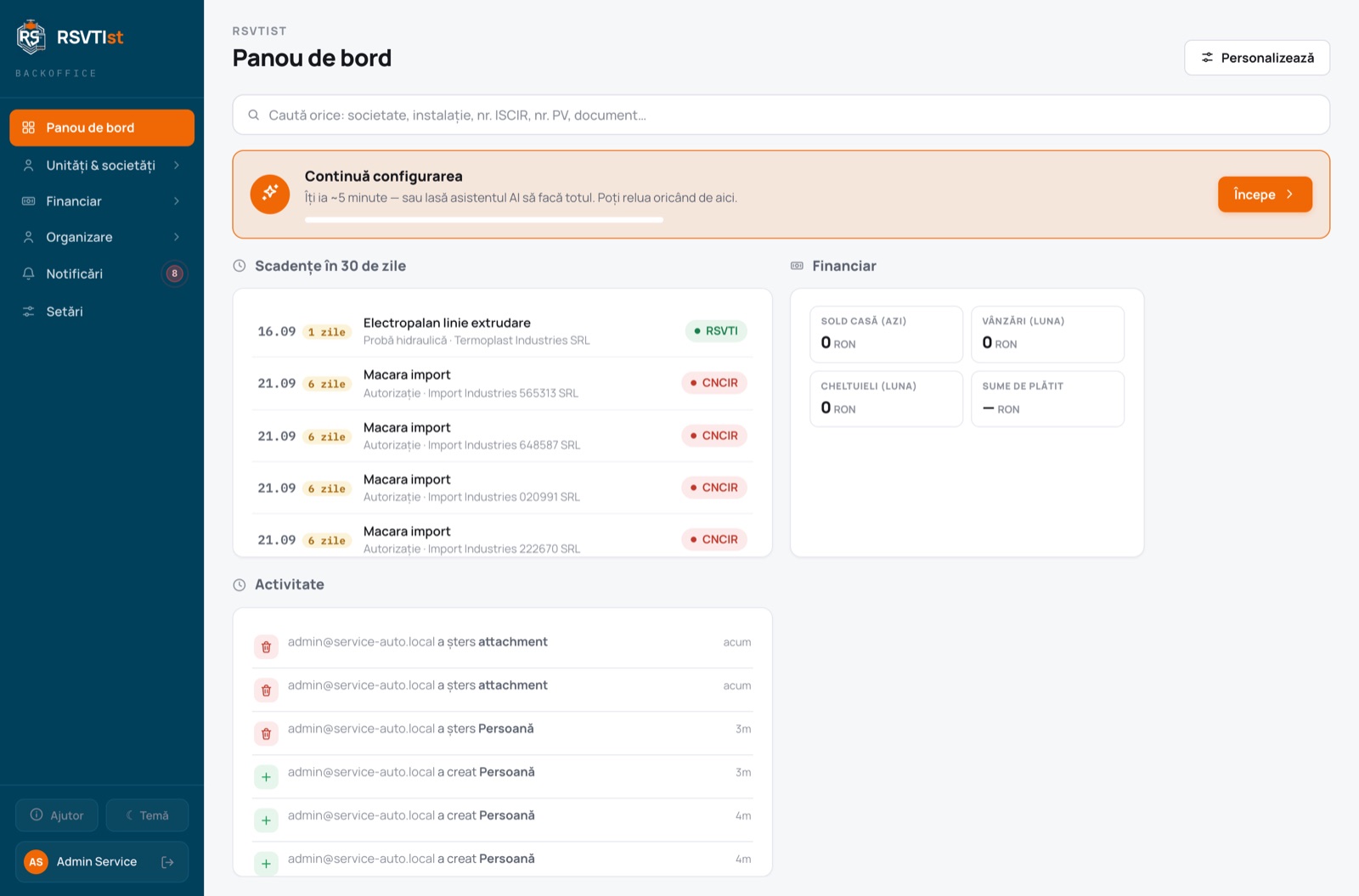Expand Unități & societăți submenu chevron
1359x896 pixels.
(x=177, y=165)
